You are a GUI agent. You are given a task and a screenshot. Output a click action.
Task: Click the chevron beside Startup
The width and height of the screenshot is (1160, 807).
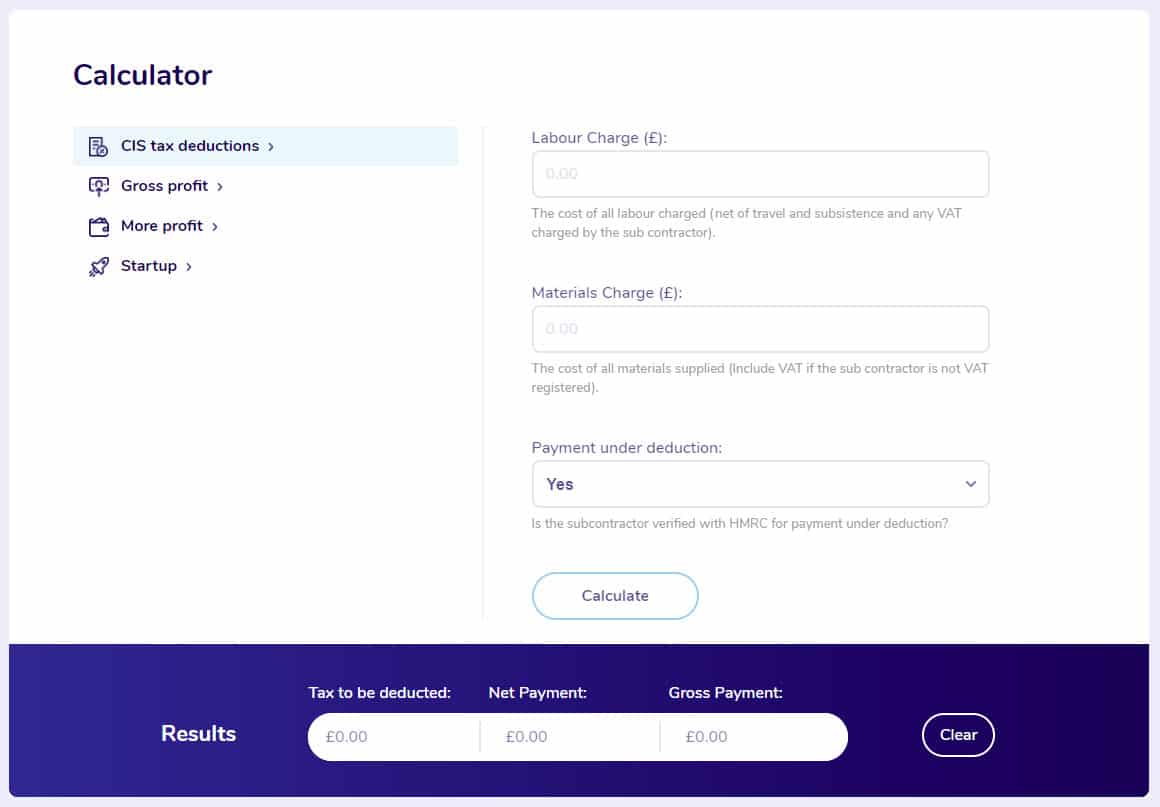189,266
